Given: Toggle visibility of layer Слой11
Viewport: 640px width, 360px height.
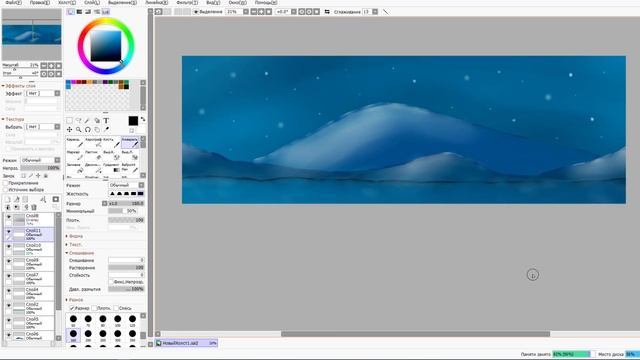Looking at the screenshot, I should (9, 231).
